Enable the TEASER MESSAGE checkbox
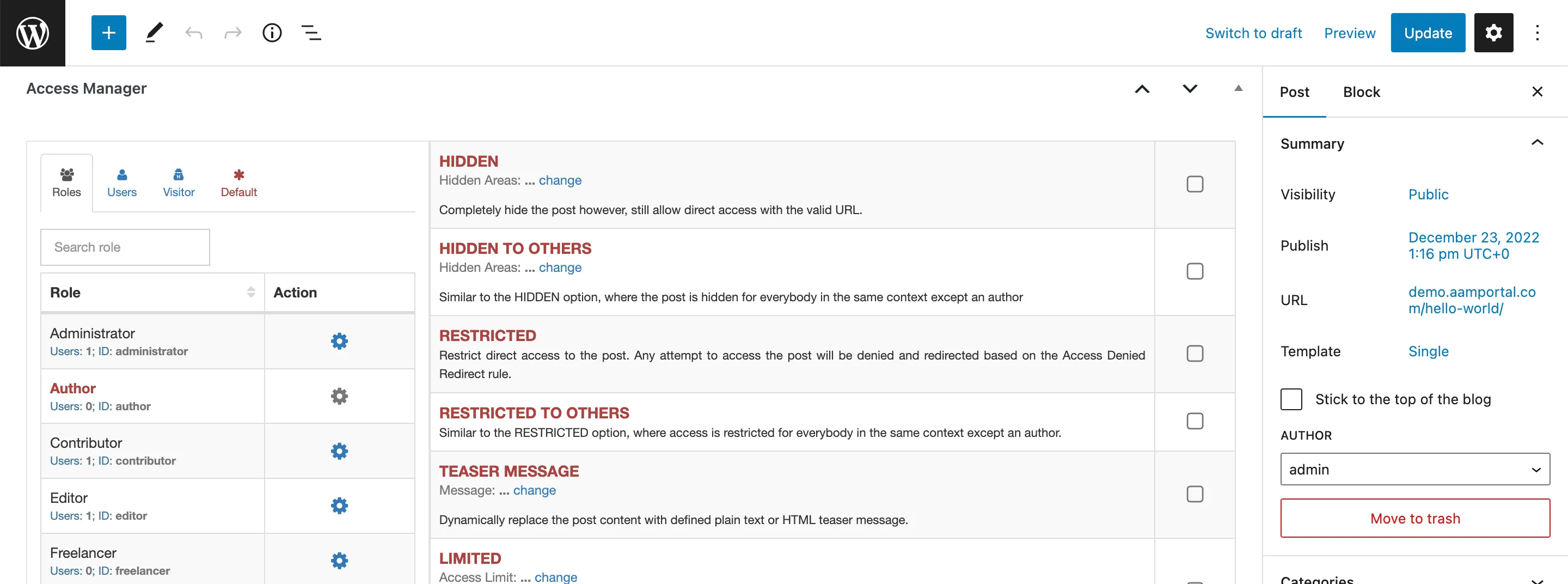1568x584 pixels. (x=1195, y=494)
